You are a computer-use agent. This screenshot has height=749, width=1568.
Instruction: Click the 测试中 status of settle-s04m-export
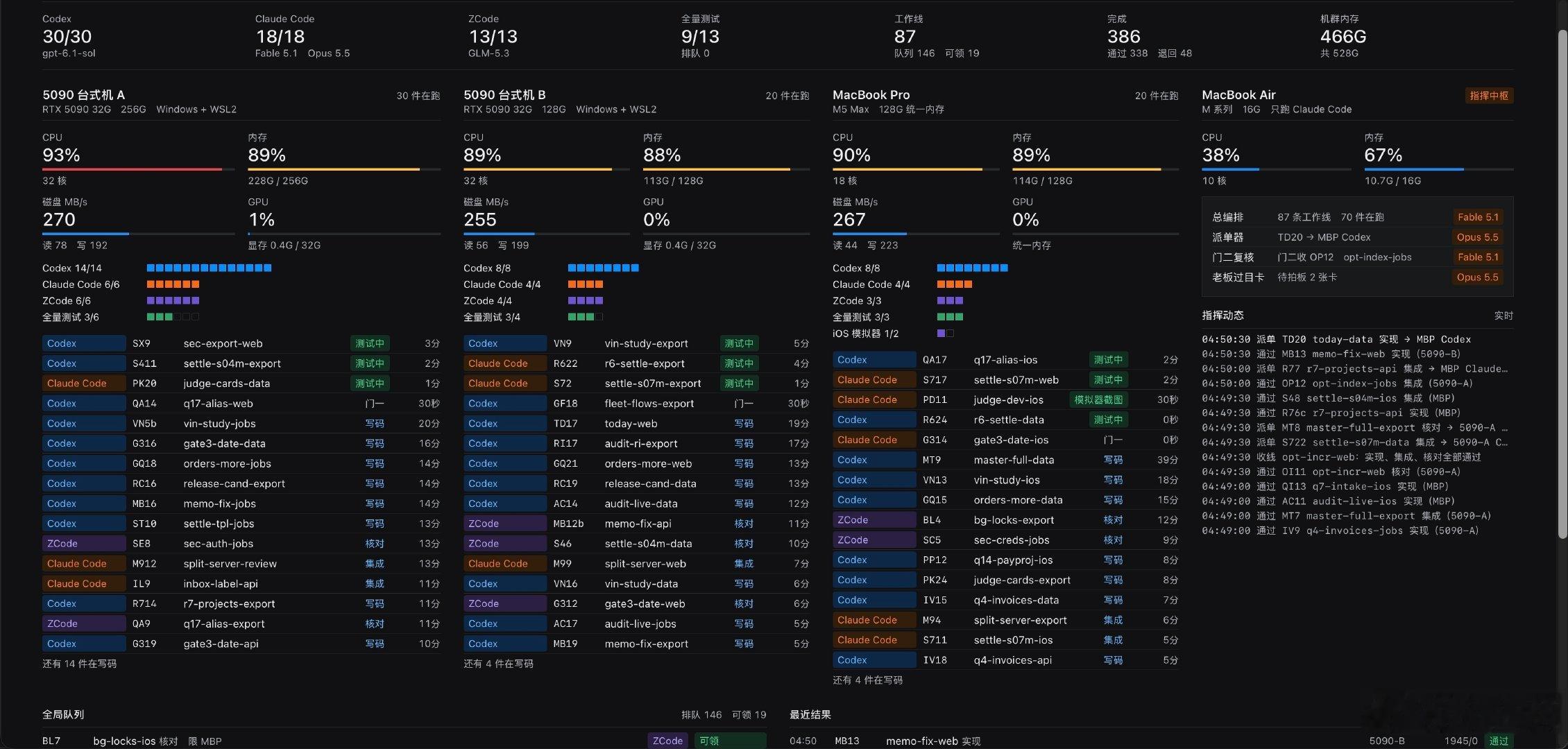pyautogui.click(x=370, y=363)
